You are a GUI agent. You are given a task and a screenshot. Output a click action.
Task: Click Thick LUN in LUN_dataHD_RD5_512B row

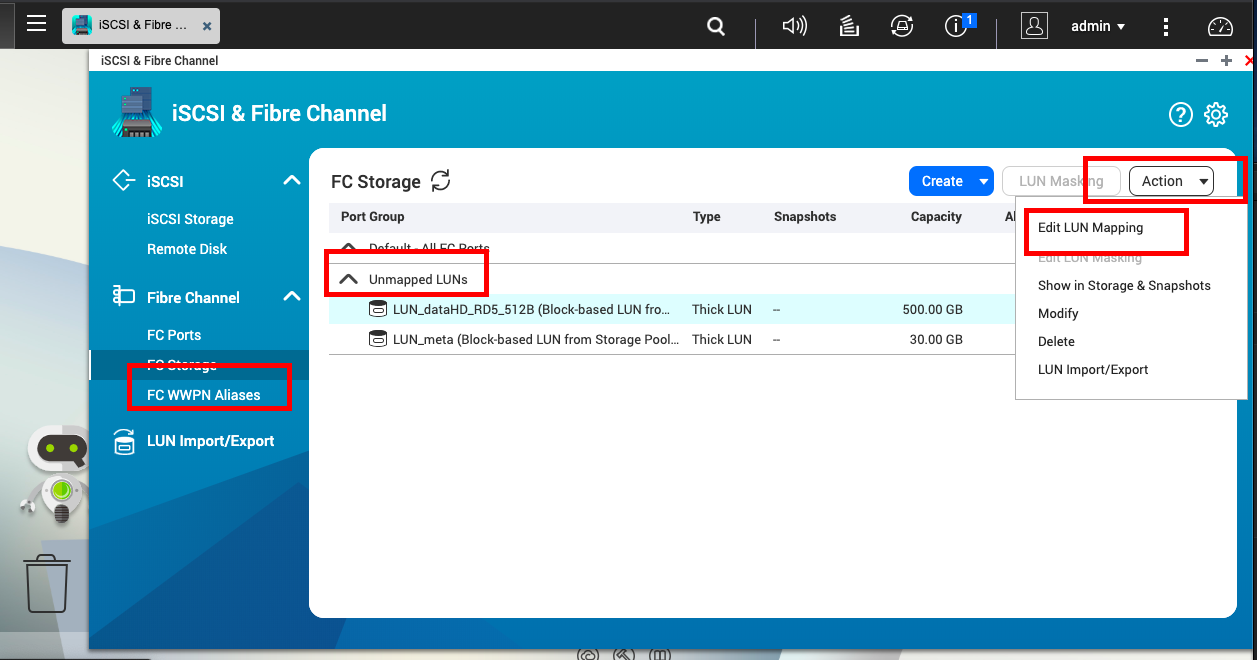click(x=722, y=309)
